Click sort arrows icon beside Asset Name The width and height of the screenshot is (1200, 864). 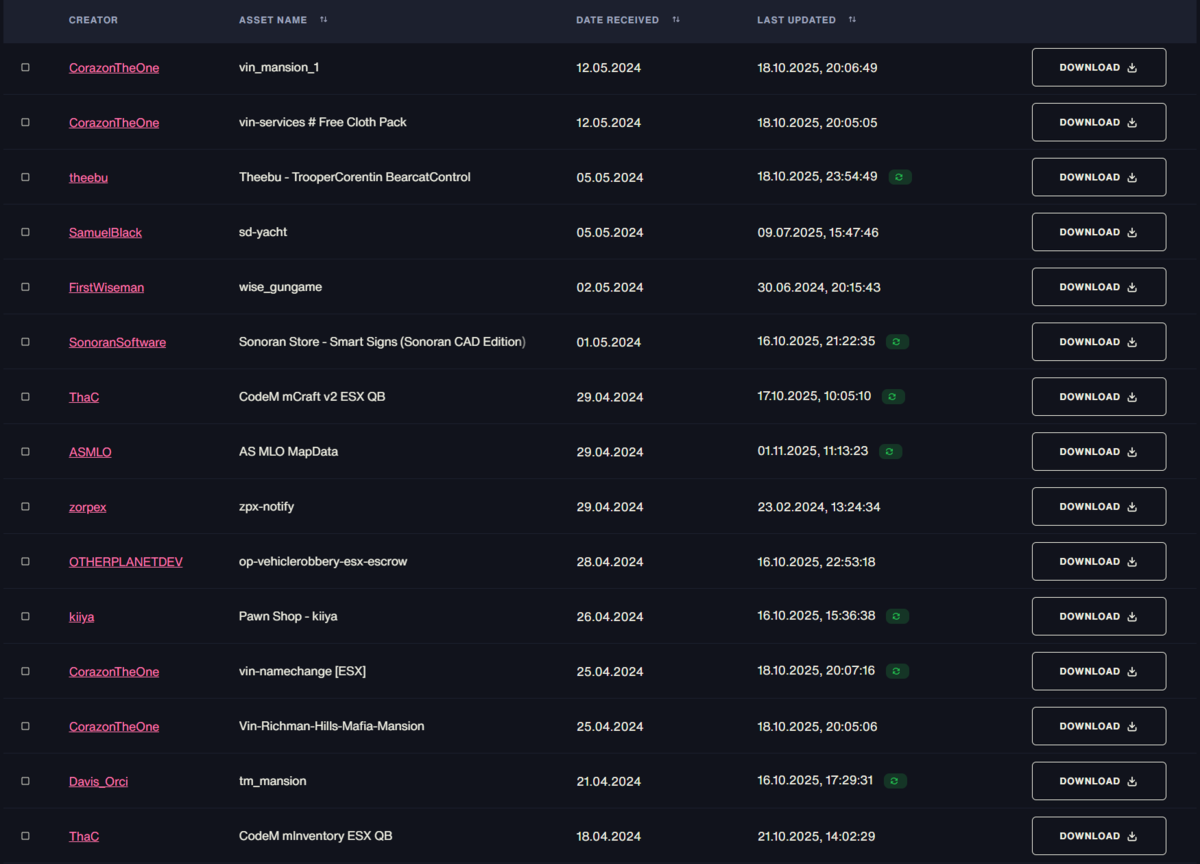(x=323, y=20)
